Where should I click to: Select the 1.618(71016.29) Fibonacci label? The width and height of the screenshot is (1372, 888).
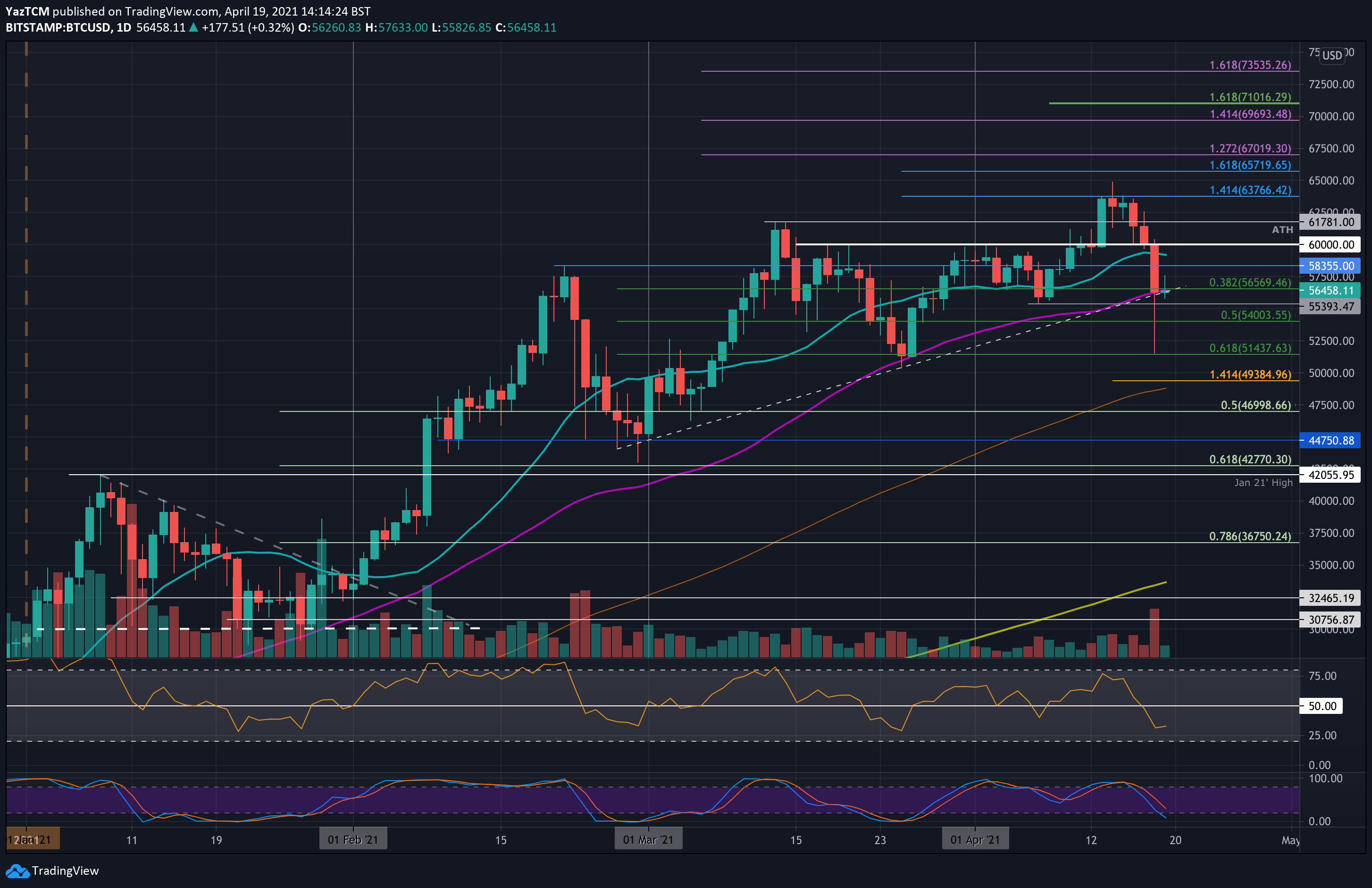1250,97
